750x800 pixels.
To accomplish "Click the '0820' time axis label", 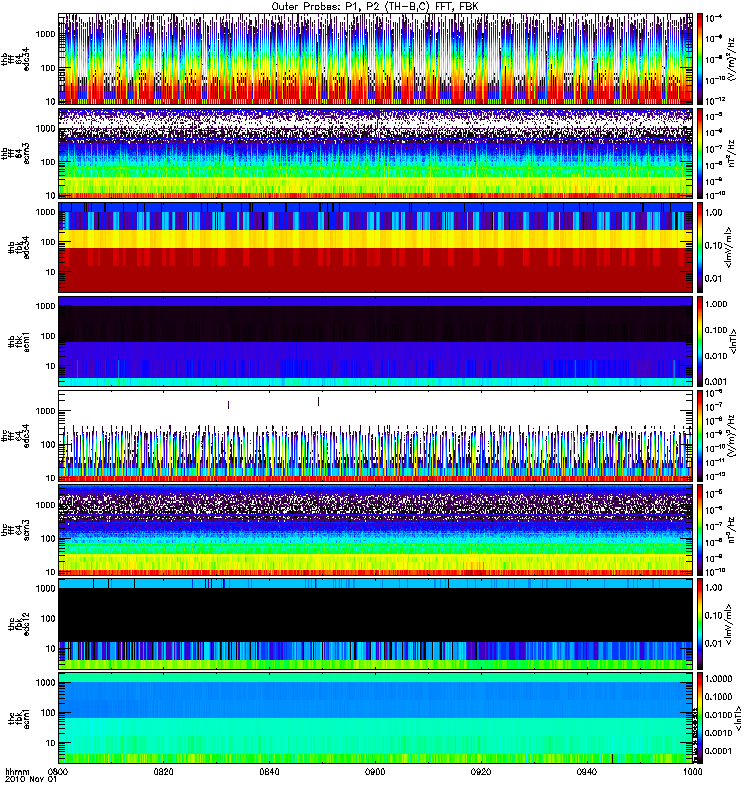I will pyautogui.click(x=164, y=771).
